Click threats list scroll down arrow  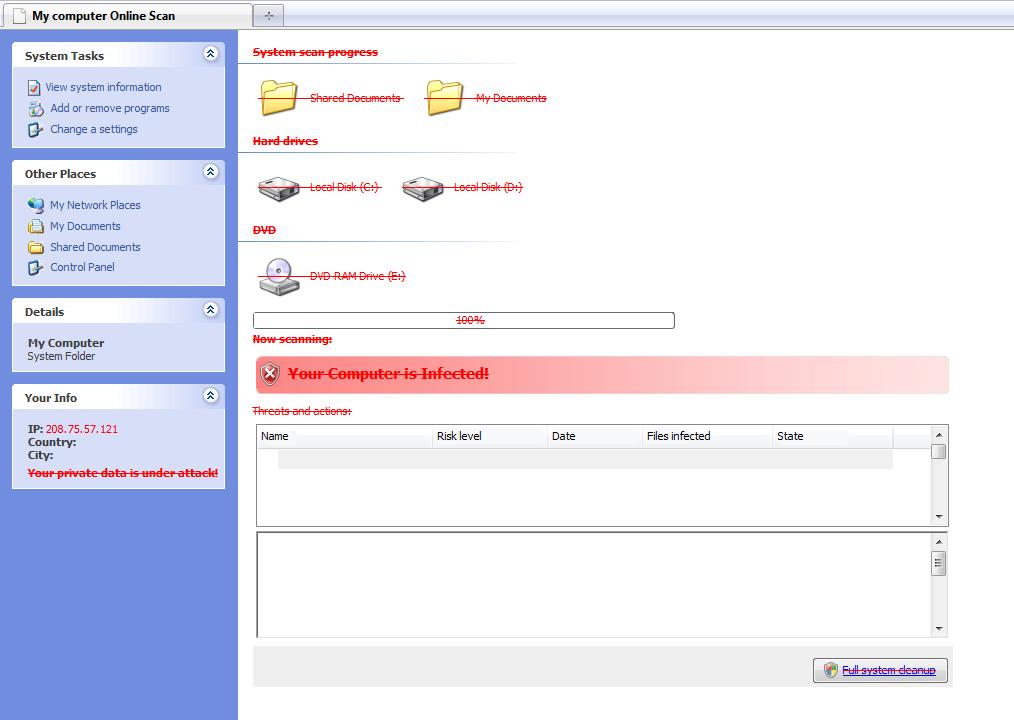(x=939, y=517)
